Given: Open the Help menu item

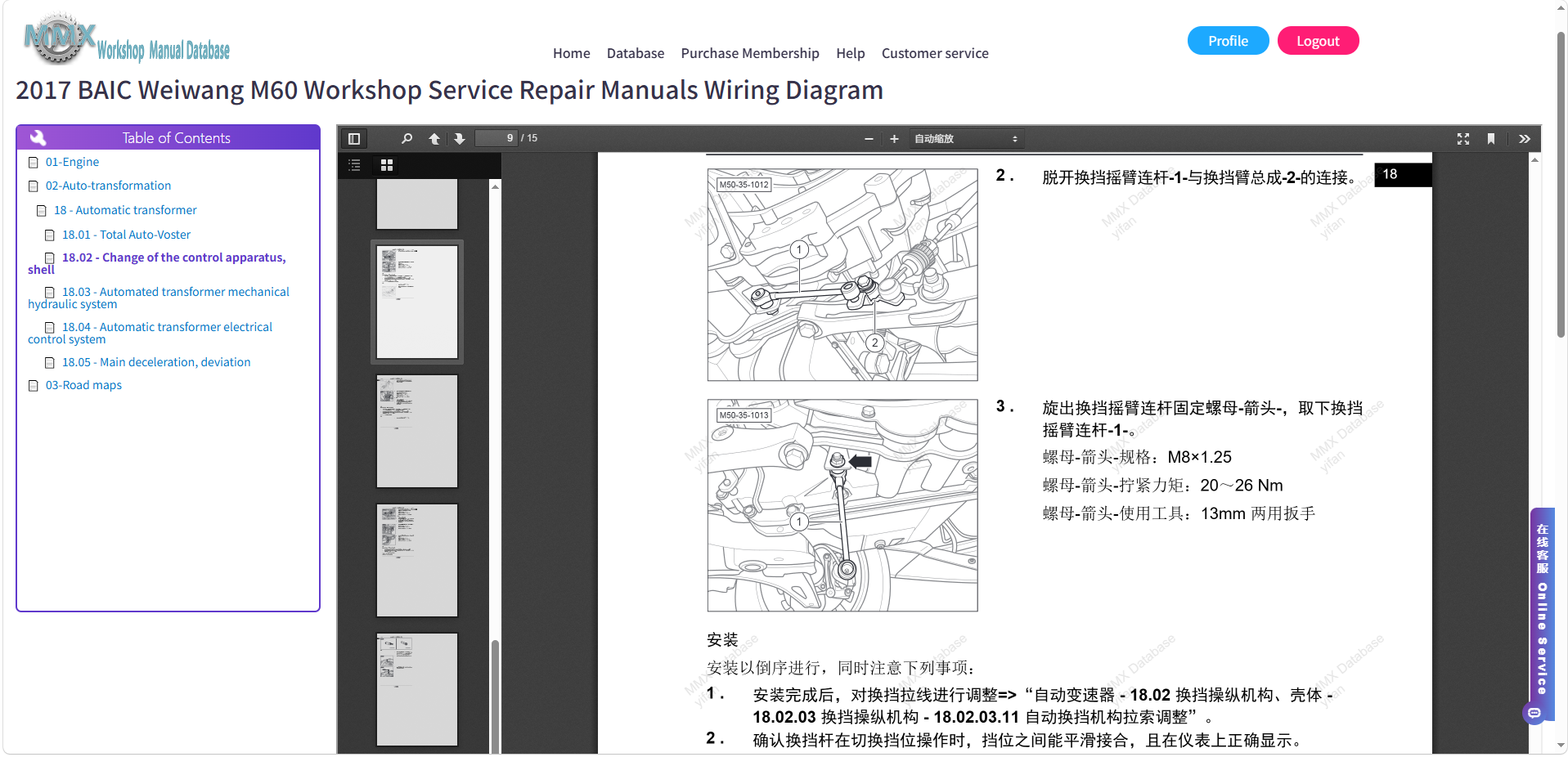Looking at the screenshot, I should 850,53.
